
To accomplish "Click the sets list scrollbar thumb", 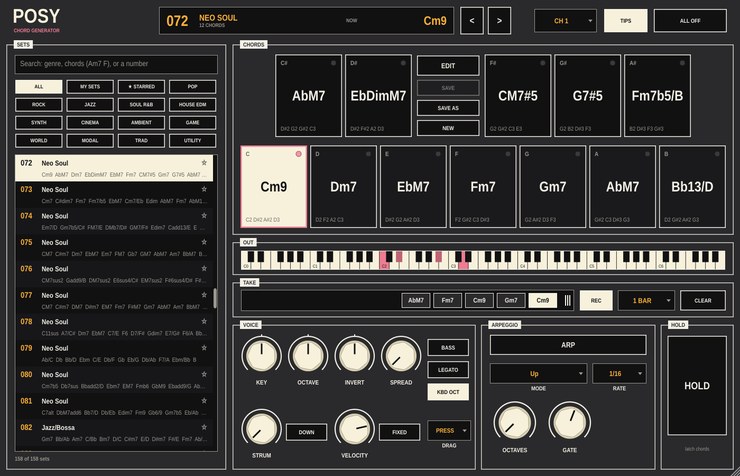I will pos(215,298).
